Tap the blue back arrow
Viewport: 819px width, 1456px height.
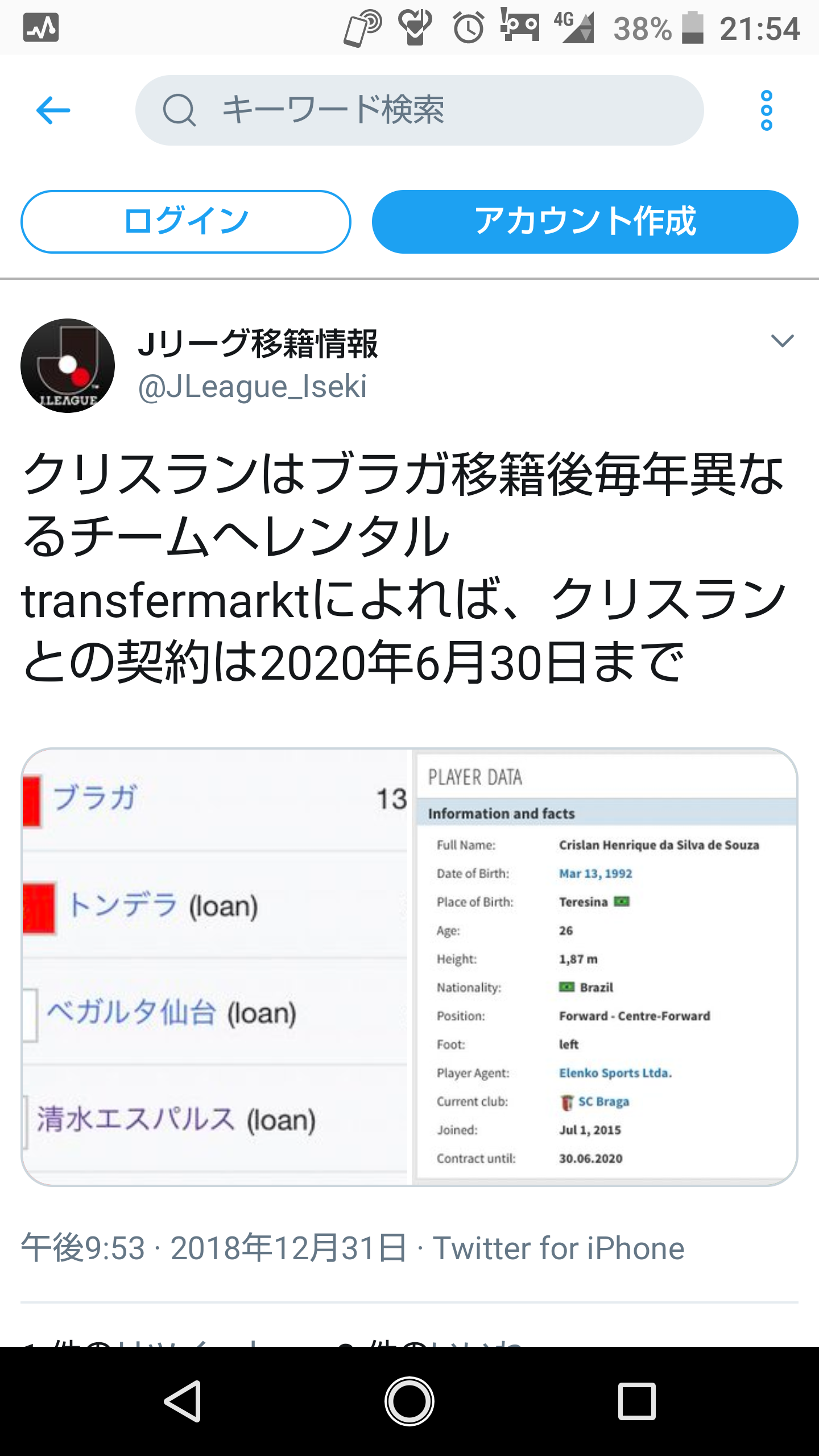pos(53,110)
